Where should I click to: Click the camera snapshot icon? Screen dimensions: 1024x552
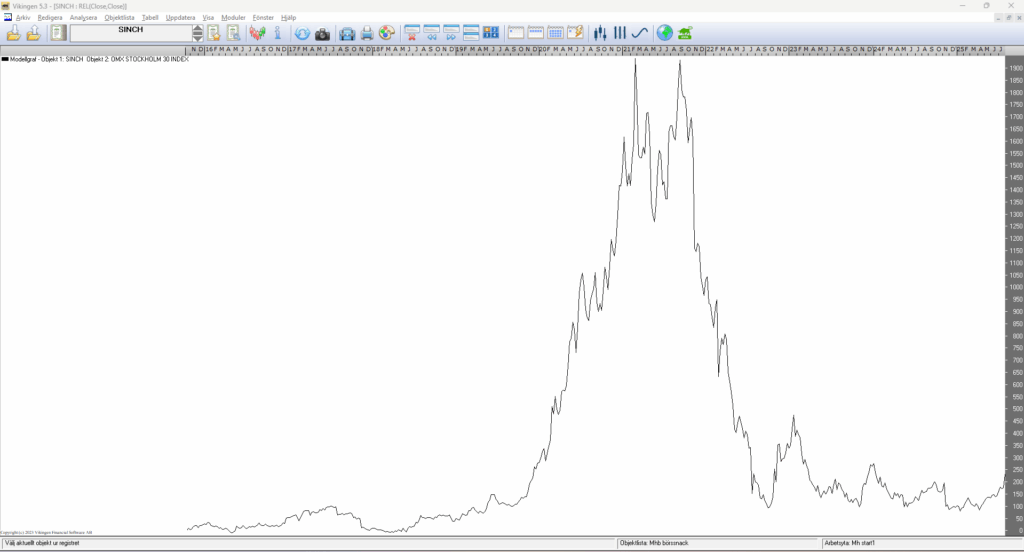(x=322, y=33)
